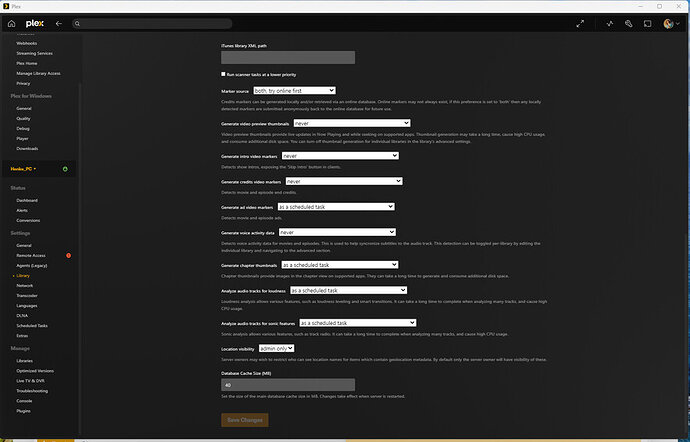This screenshot has width=690, height=442.
Task: Open Scheduled Tasks settings
Action: 32,326
